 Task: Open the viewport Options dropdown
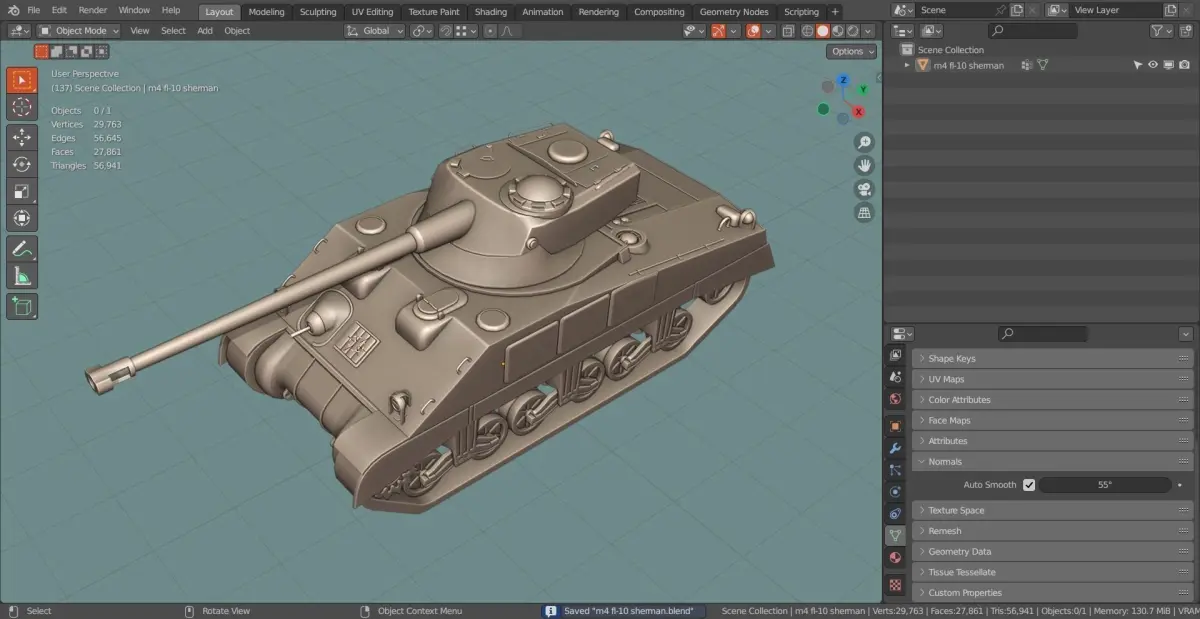point(851,52)
